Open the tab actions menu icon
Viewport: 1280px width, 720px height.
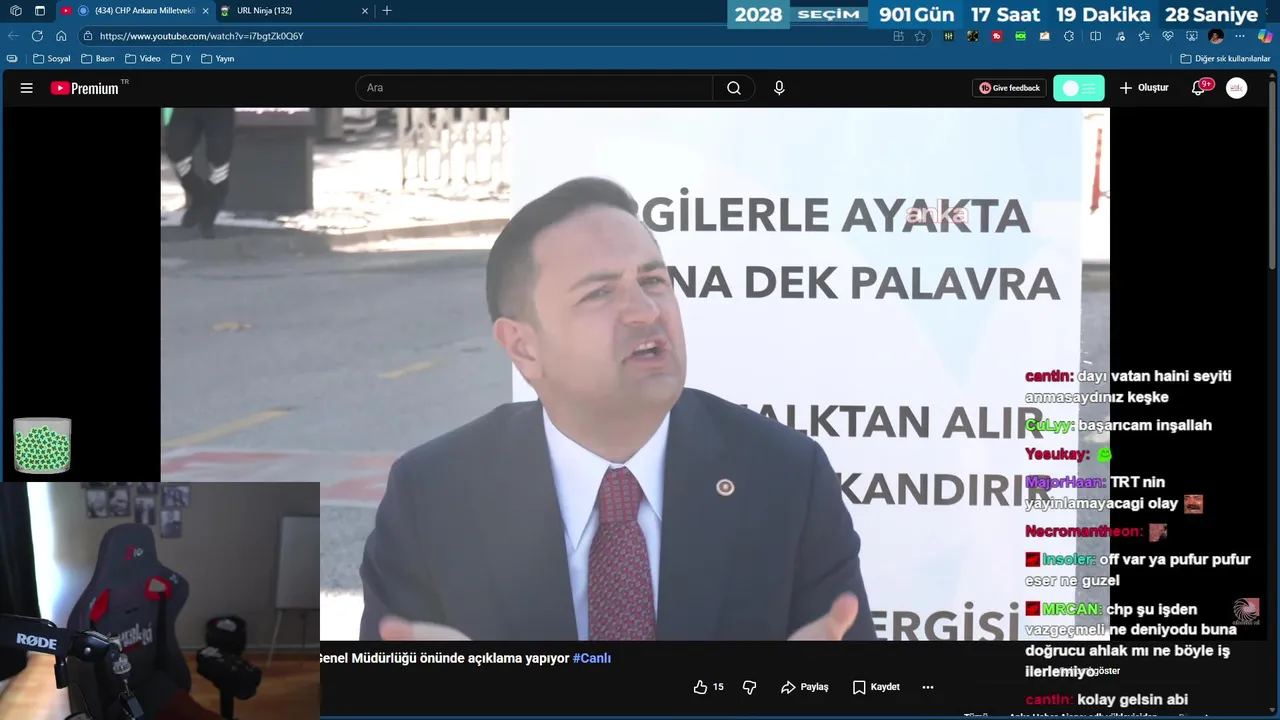coord(40,11)
